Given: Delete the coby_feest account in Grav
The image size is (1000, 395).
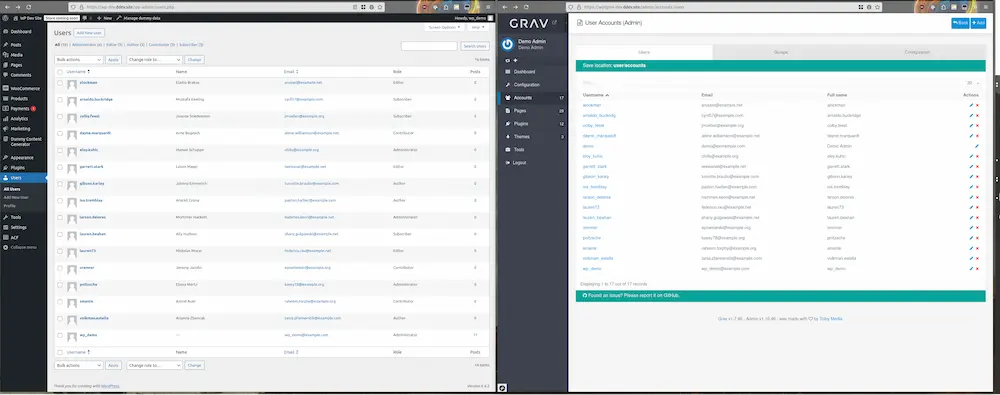Looking at the screenshot, I should point(977,126).
